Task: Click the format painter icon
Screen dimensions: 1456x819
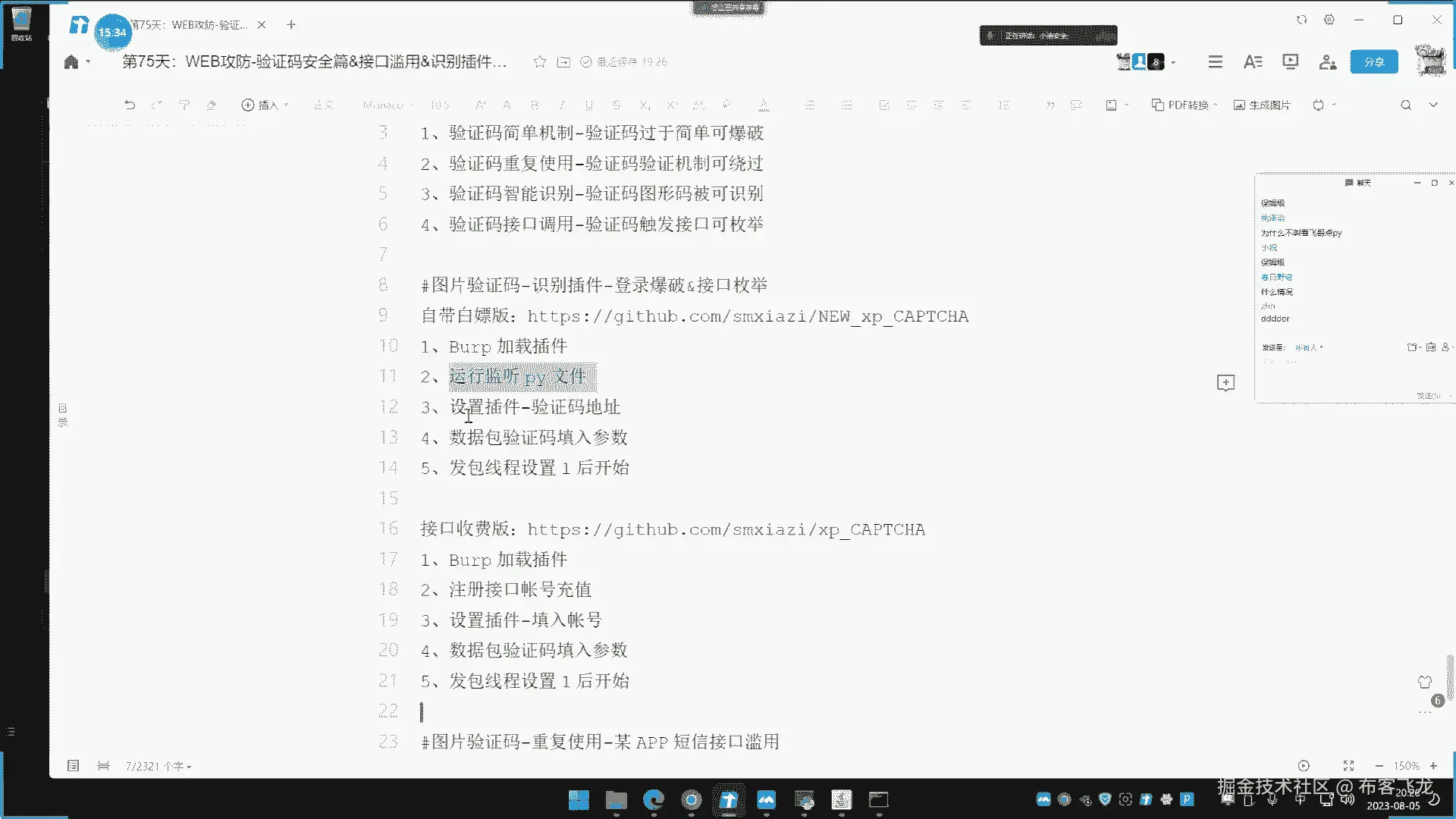Action: coord(184,105)
